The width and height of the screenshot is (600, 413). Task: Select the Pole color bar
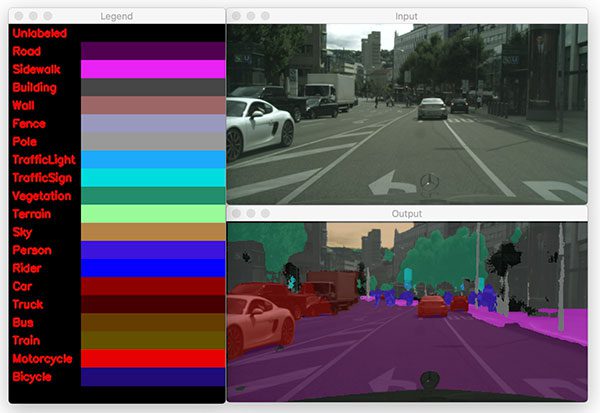coord(153,141)
